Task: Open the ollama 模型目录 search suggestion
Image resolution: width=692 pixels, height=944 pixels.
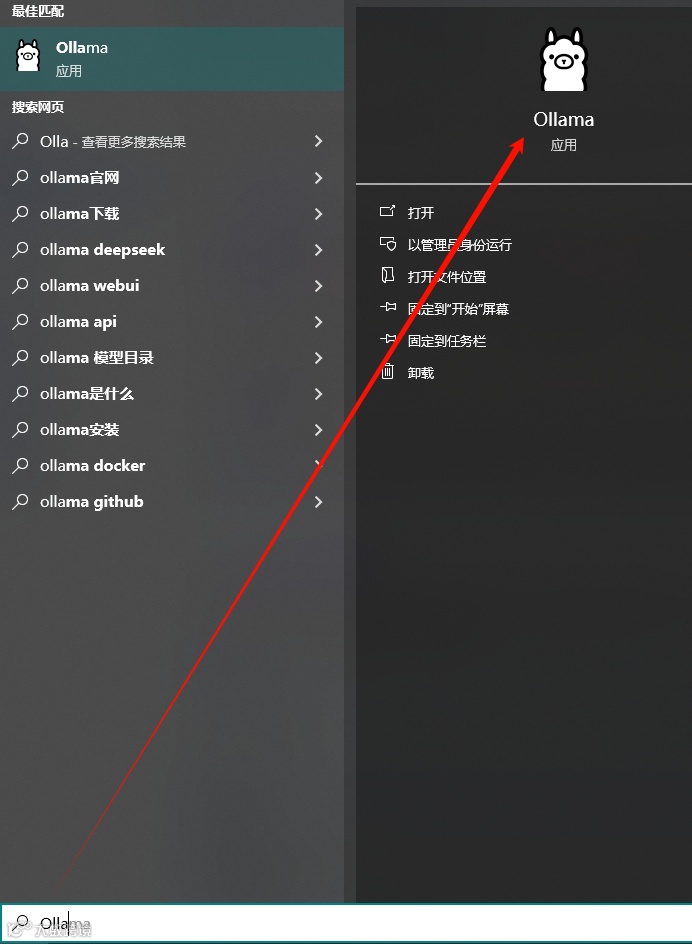Action: click(172, 358)
